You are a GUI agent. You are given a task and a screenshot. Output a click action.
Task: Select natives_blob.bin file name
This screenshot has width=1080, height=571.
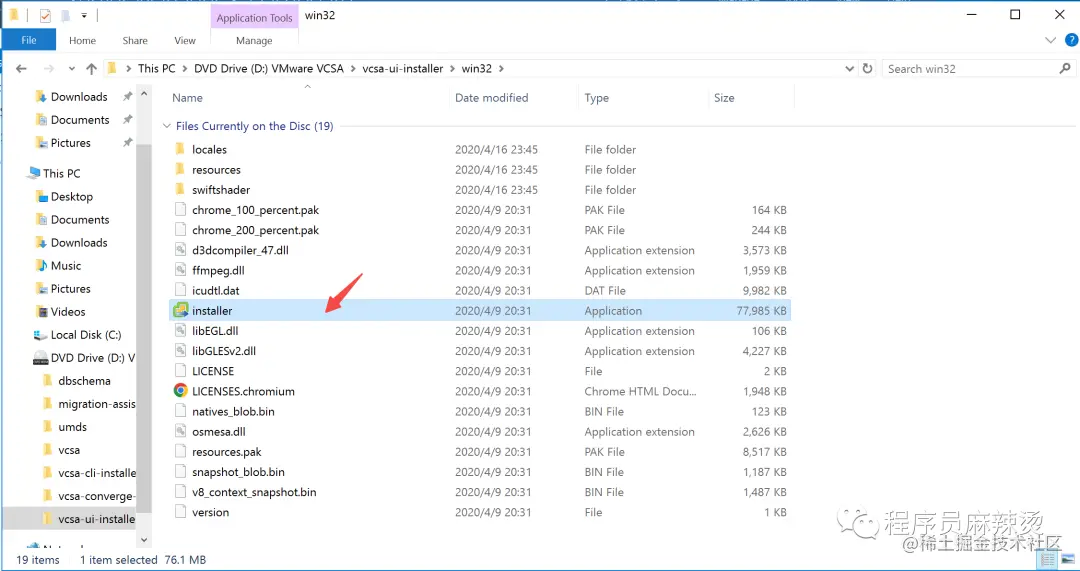233,411
